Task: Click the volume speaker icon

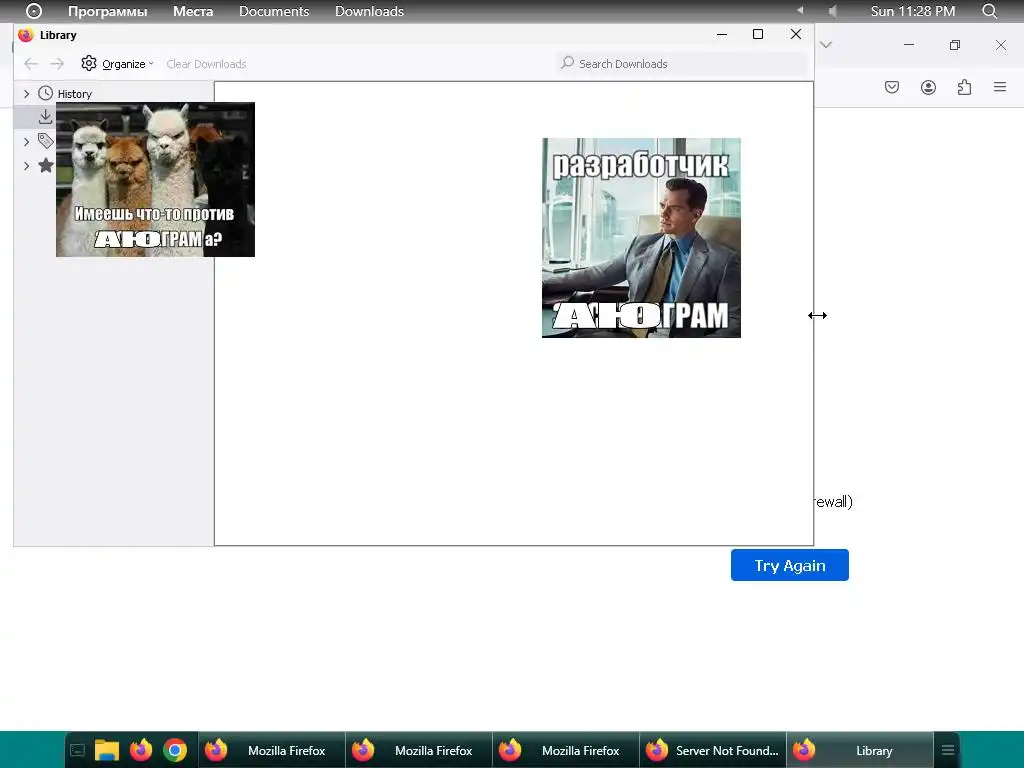Action: pyautogui.click(x=833, y=11)
